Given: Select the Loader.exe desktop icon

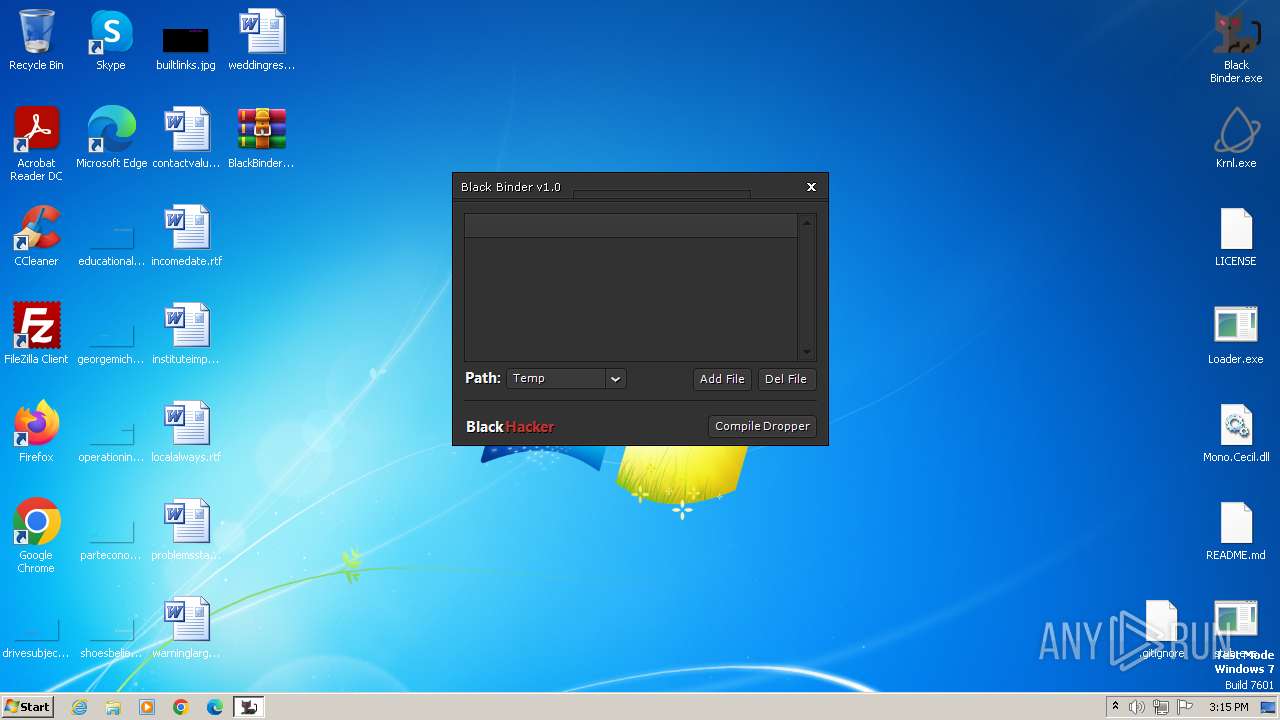Looking at the screenshot, I should coord(1236,334).
